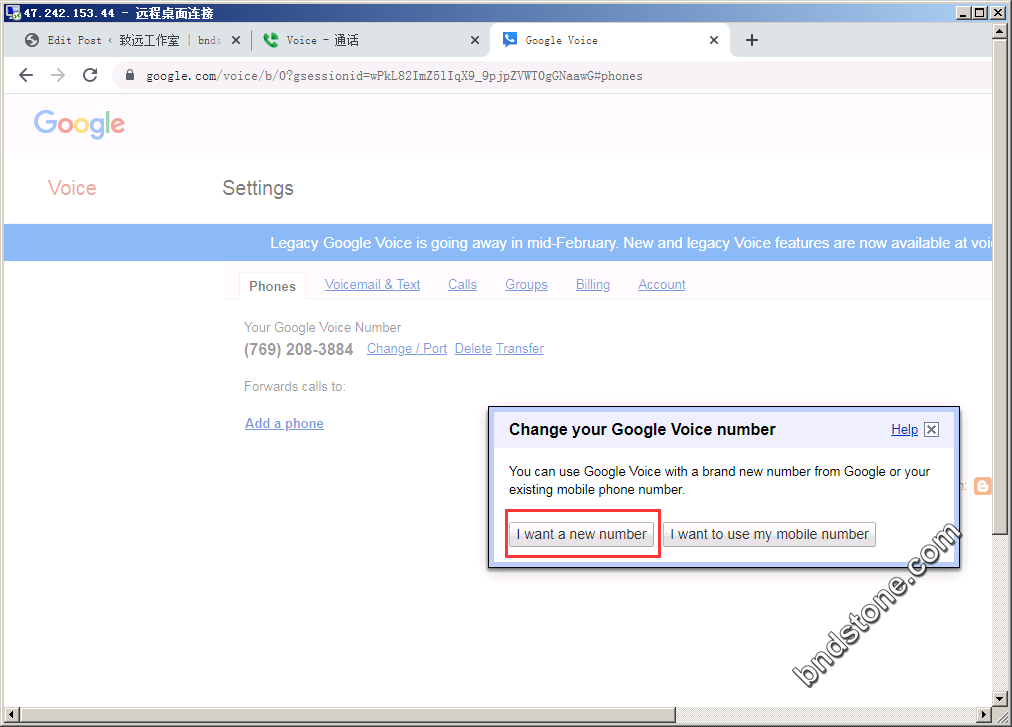Select the Phones settings tab

click(272, 286)
